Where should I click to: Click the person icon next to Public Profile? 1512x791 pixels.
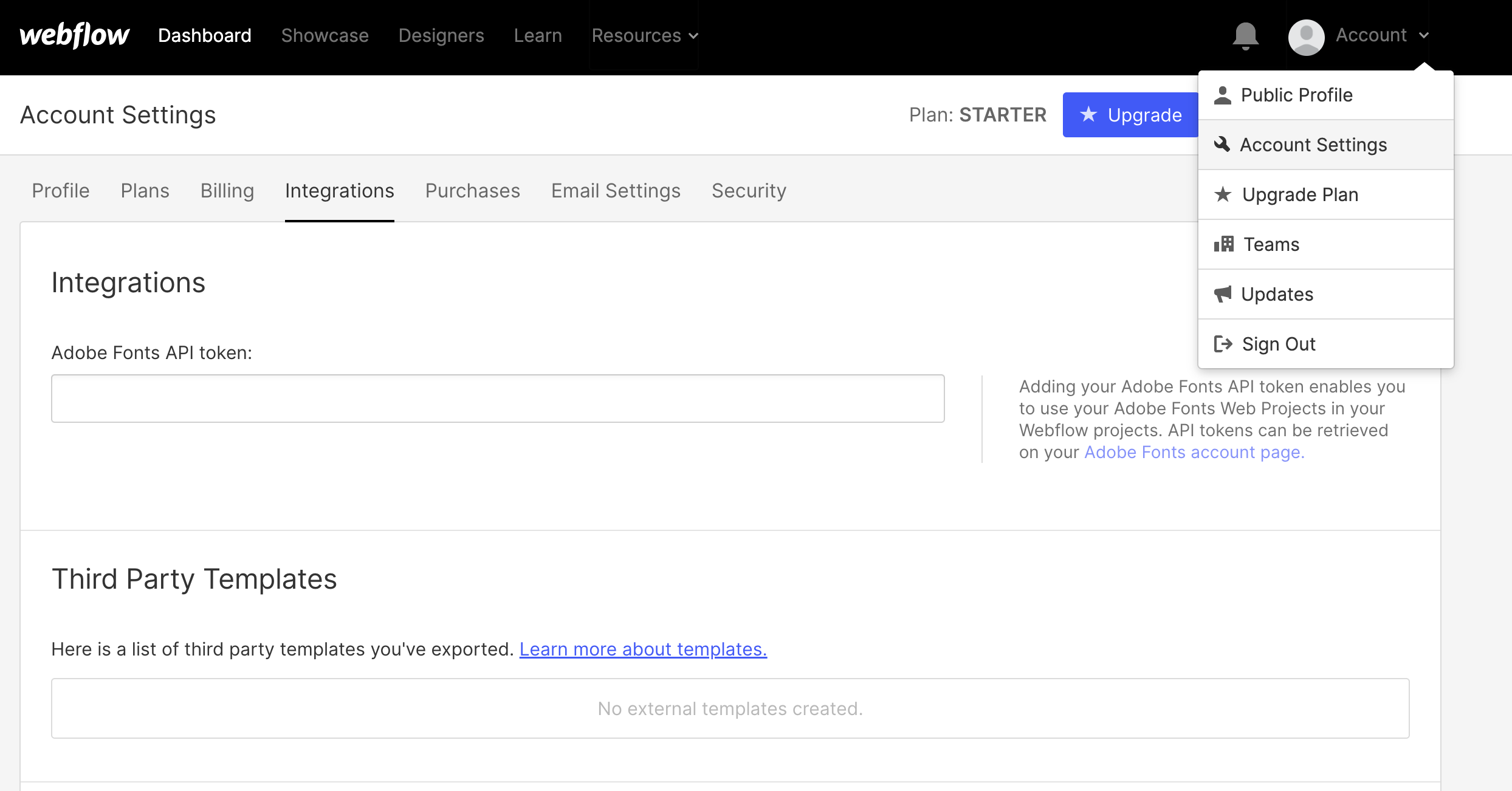(1222, 94)
